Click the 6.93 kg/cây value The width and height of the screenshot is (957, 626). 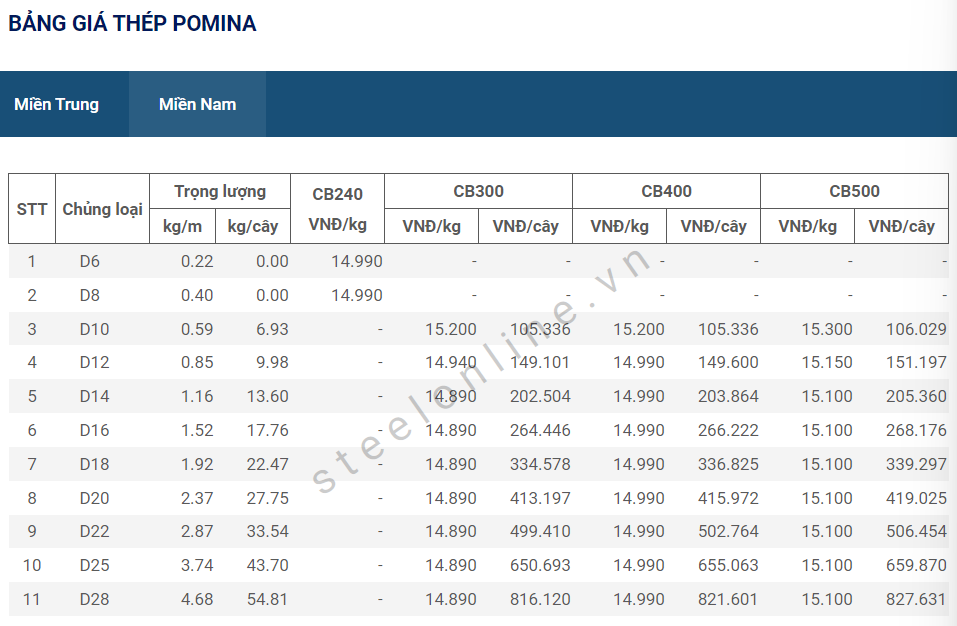tap(272, 329)
